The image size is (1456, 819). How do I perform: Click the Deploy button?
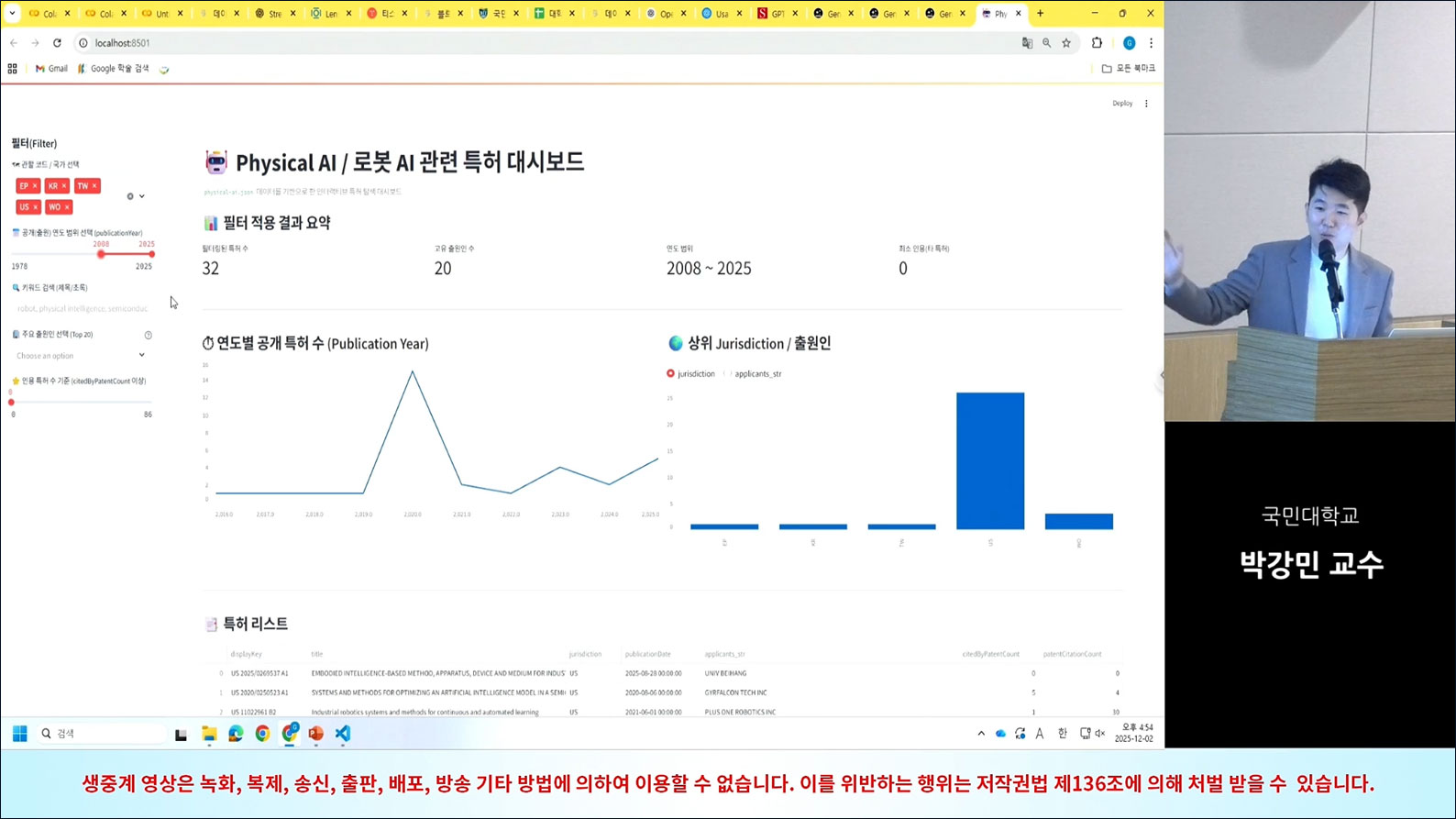[x=1122, y=104]
